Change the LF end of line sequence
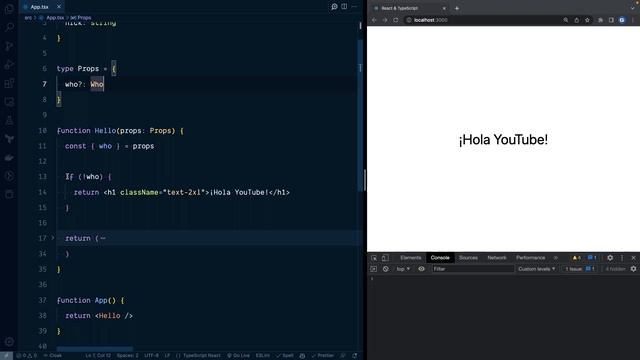This screenshot has width=640, height=360. tap(167, 356)
